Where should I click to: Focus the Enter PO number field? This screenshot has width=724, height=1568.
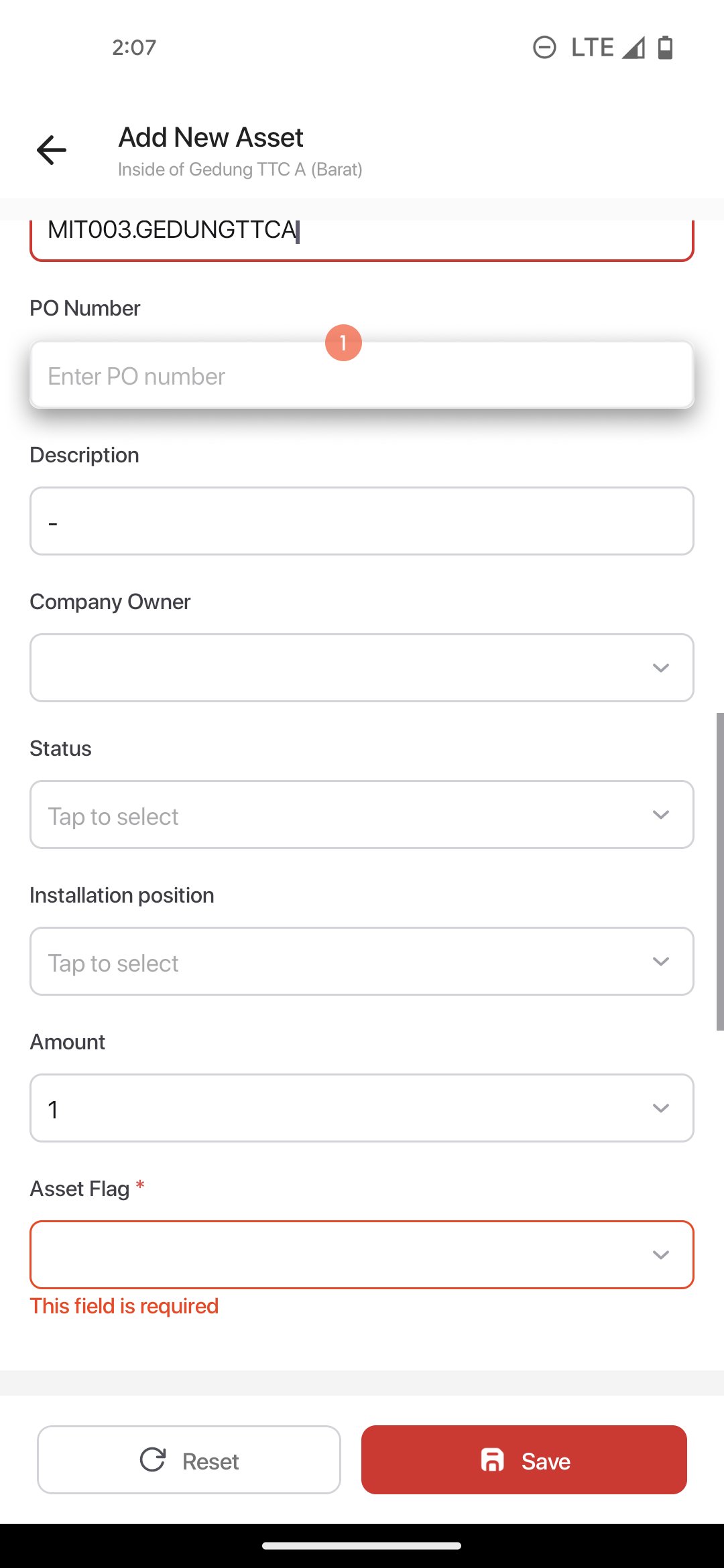pyautogui.click(x=362, y=375)
